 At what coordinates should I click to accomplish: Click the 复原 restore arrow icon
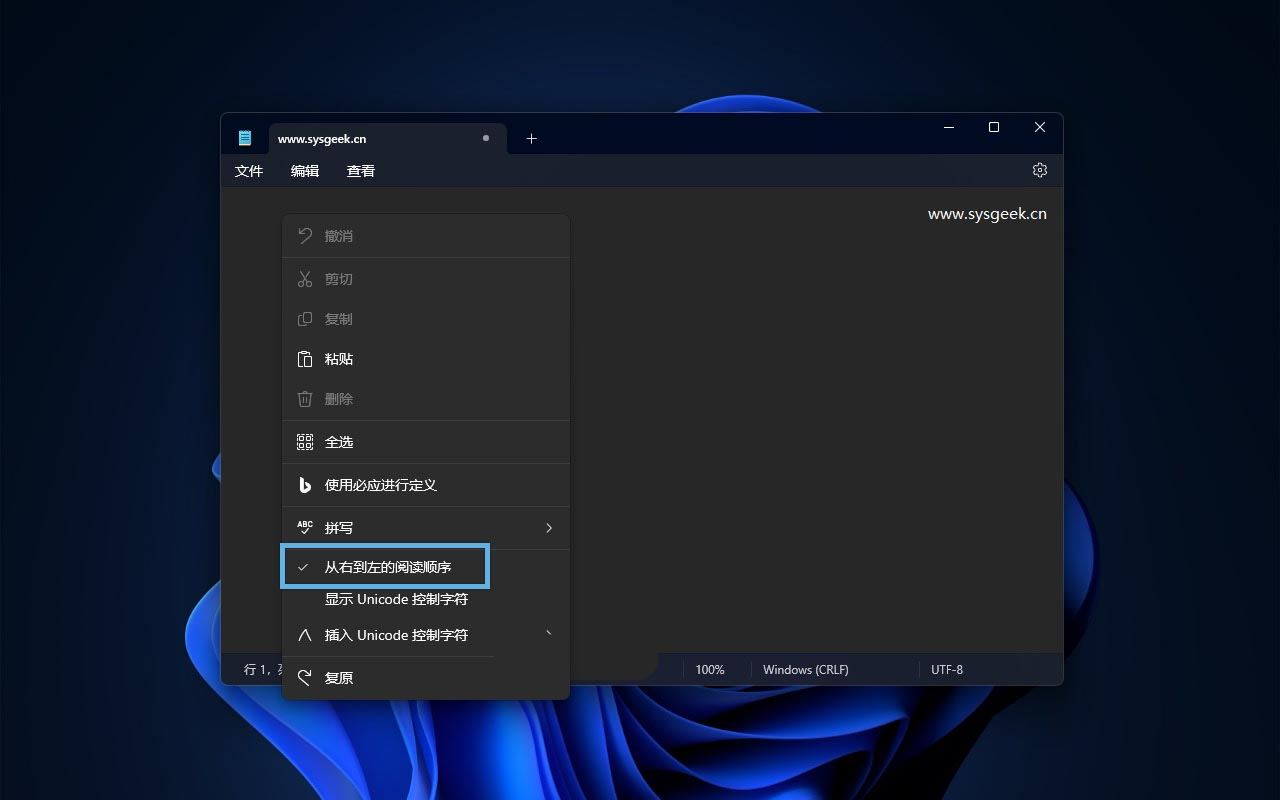coord(305,677)
